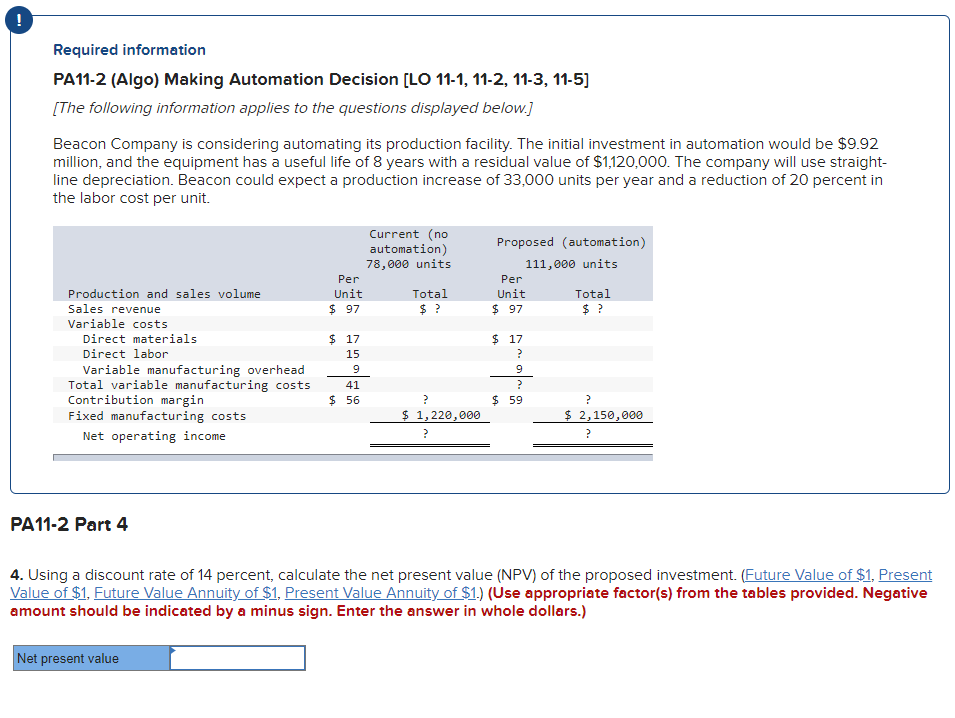Click the $ 1,220,000 fixed cost value

pyautogui.click(x=441, y=415)
